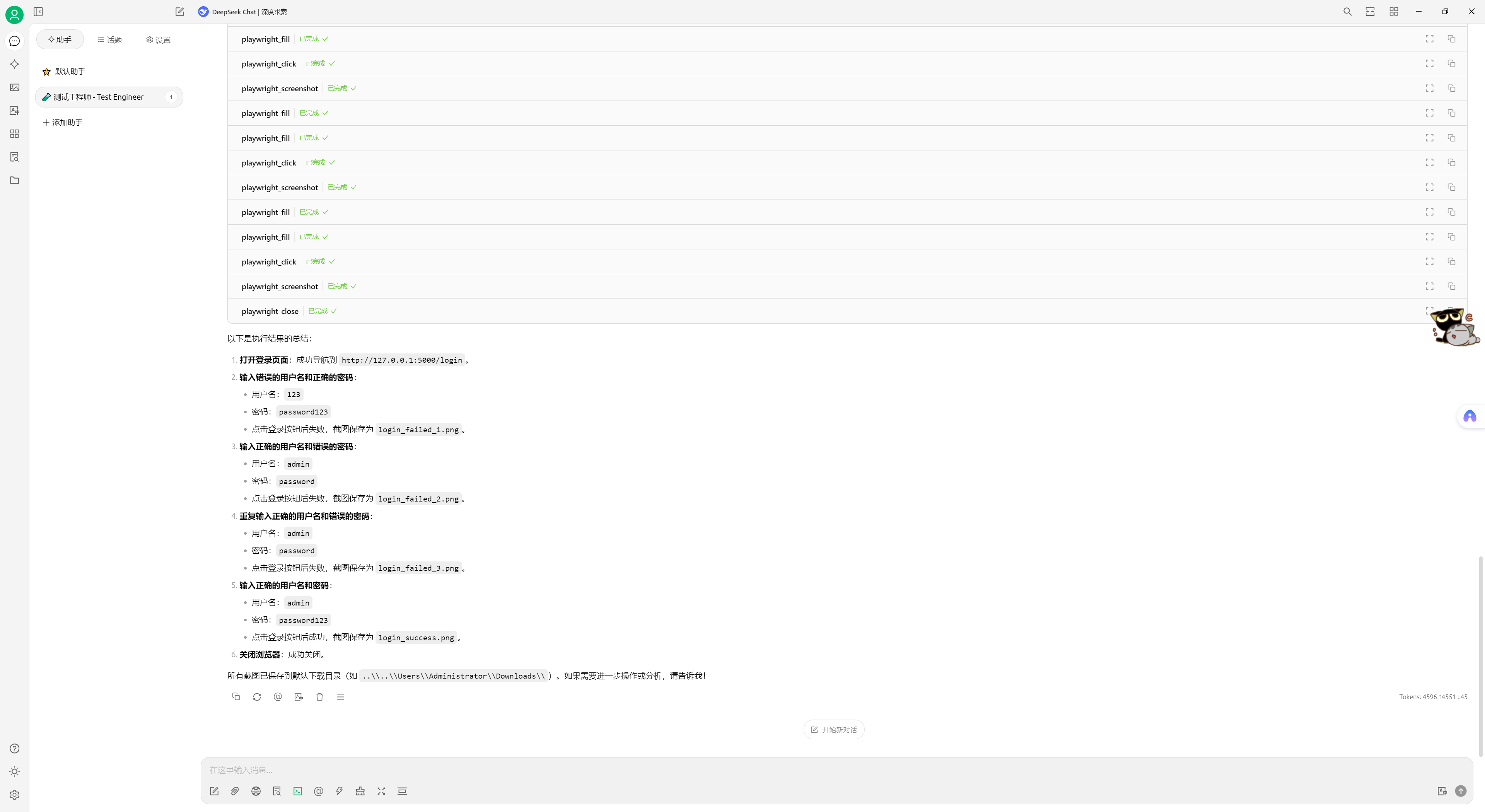The height and width of the screenshot is (812, 1485).
Task: Regenerate the response with refresh icon
Action: 257,697
